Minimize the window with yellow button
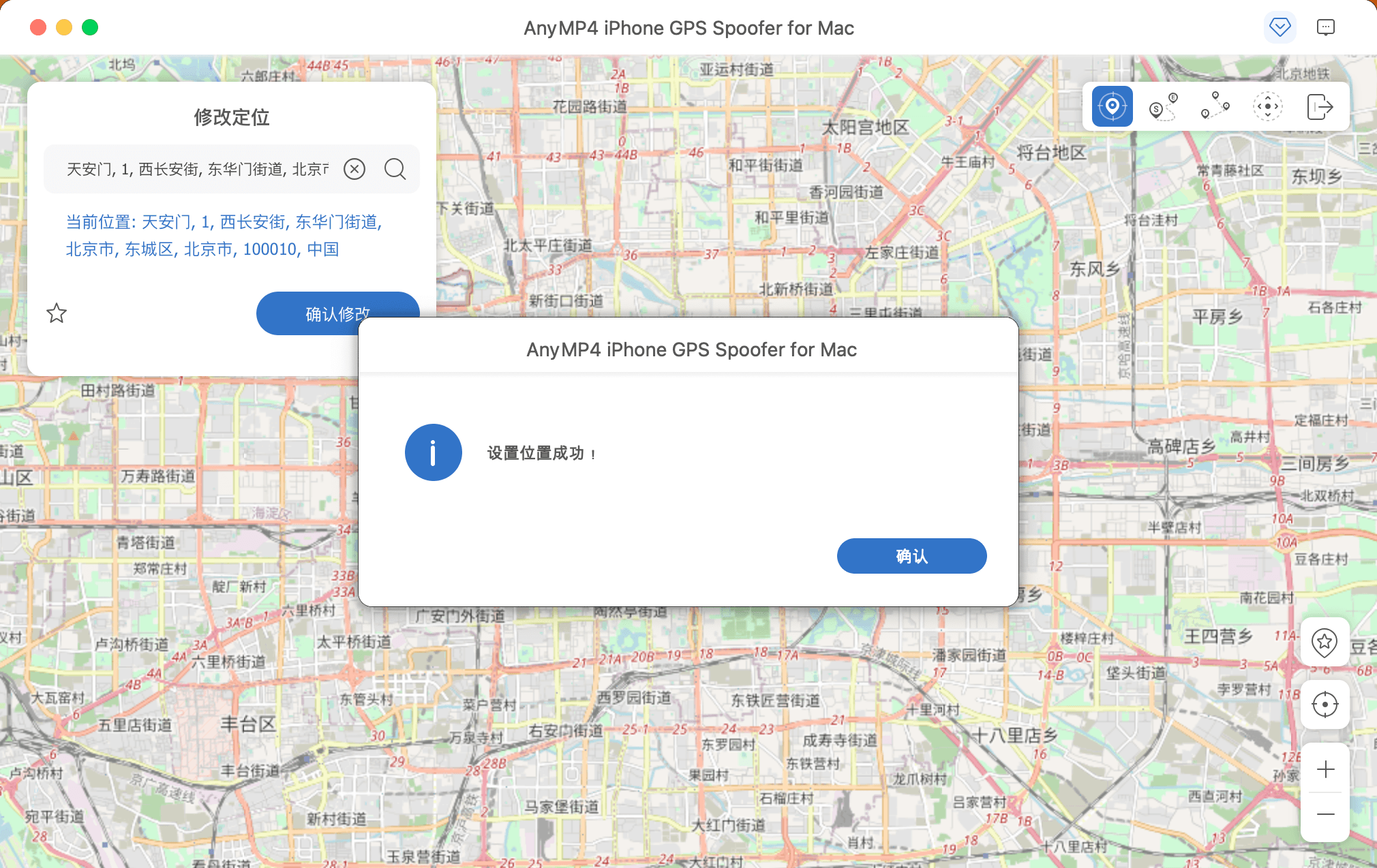1377x868 pixels. coord(64,27)
